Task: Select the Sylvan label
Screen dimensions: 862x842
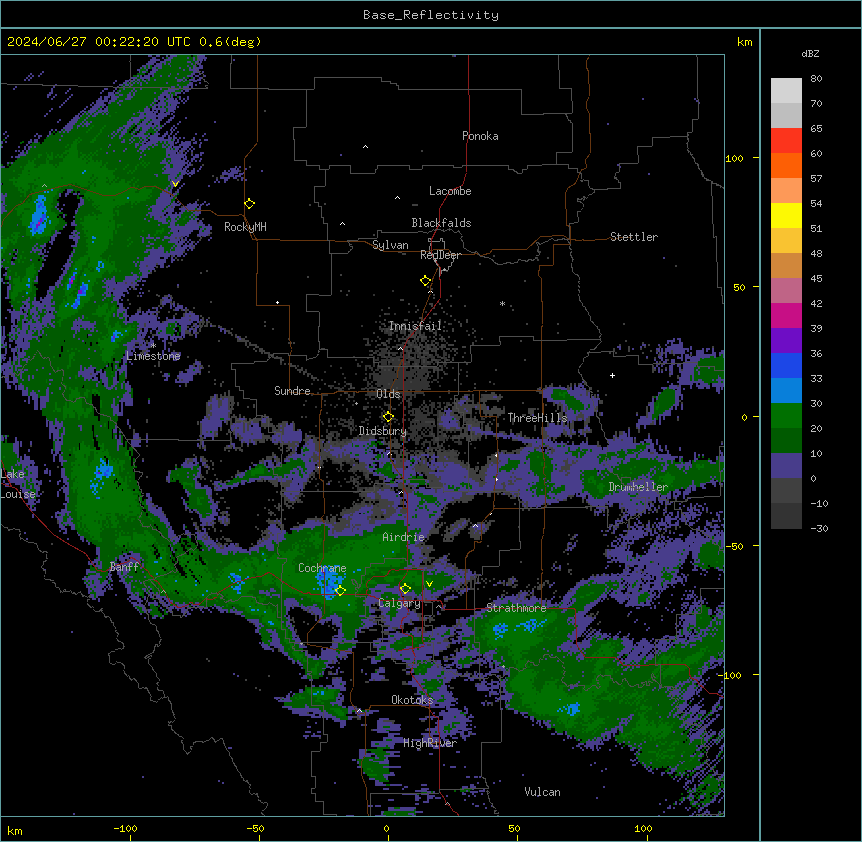Action: click(x=390, y=245)
